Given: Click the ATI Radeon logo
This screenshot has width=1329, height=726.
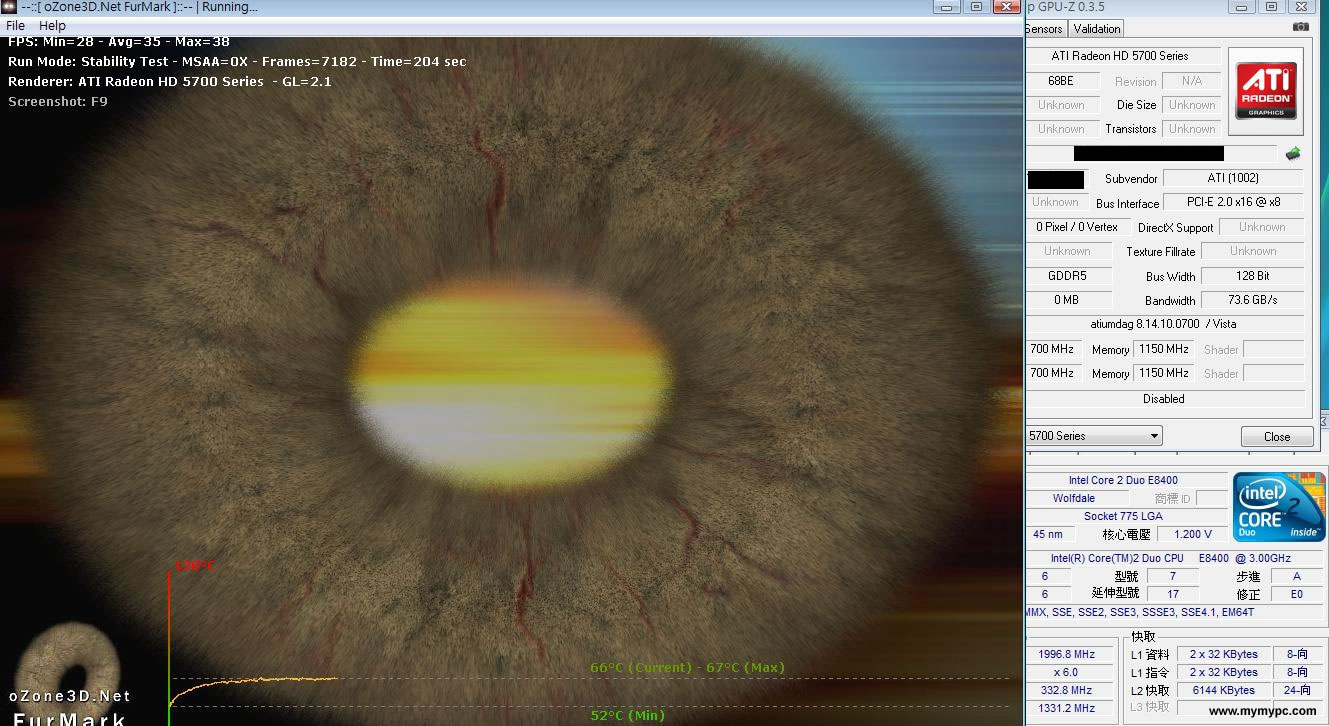Looking at the screenshot, I should coord(1266,91).
